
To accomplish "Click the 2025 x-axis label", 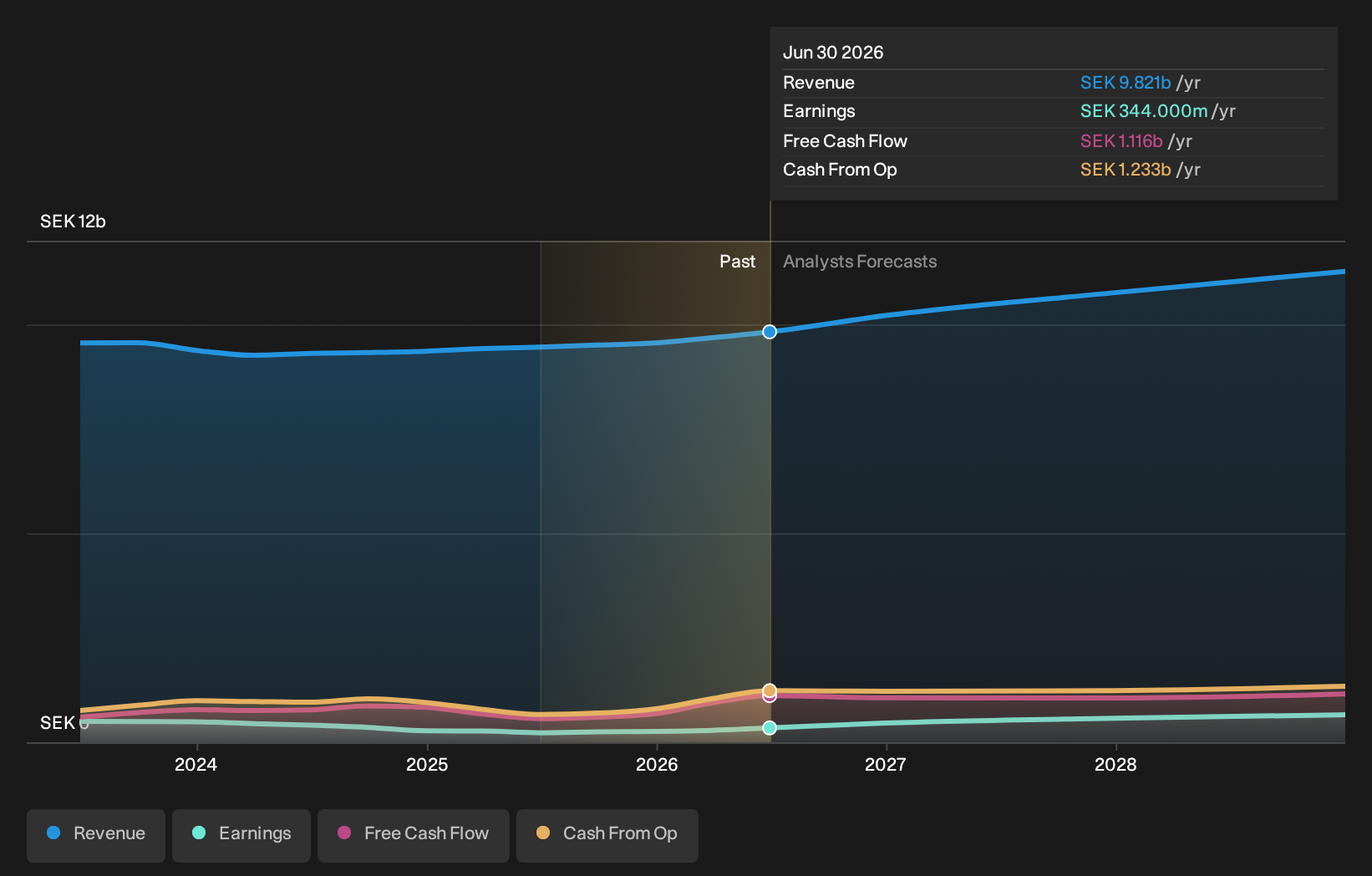I will click(427, 765).
